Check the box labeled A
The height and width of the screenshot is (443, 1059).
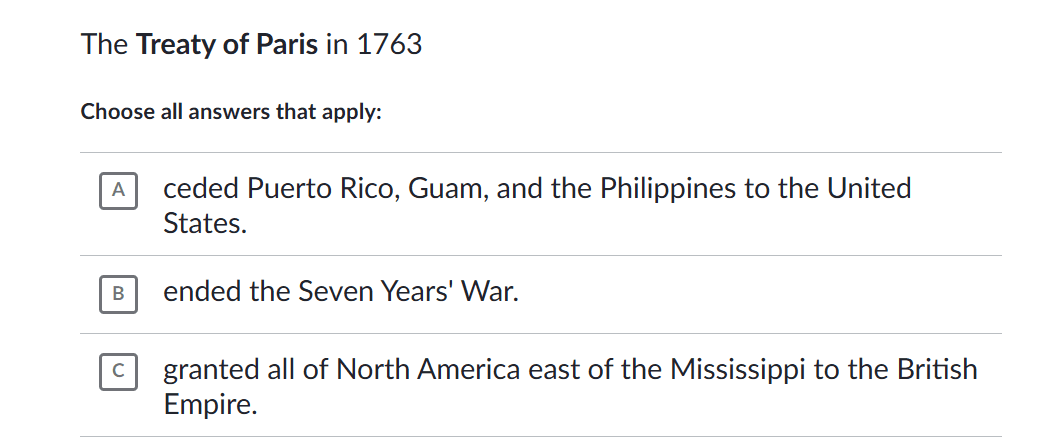pos(119,189)
